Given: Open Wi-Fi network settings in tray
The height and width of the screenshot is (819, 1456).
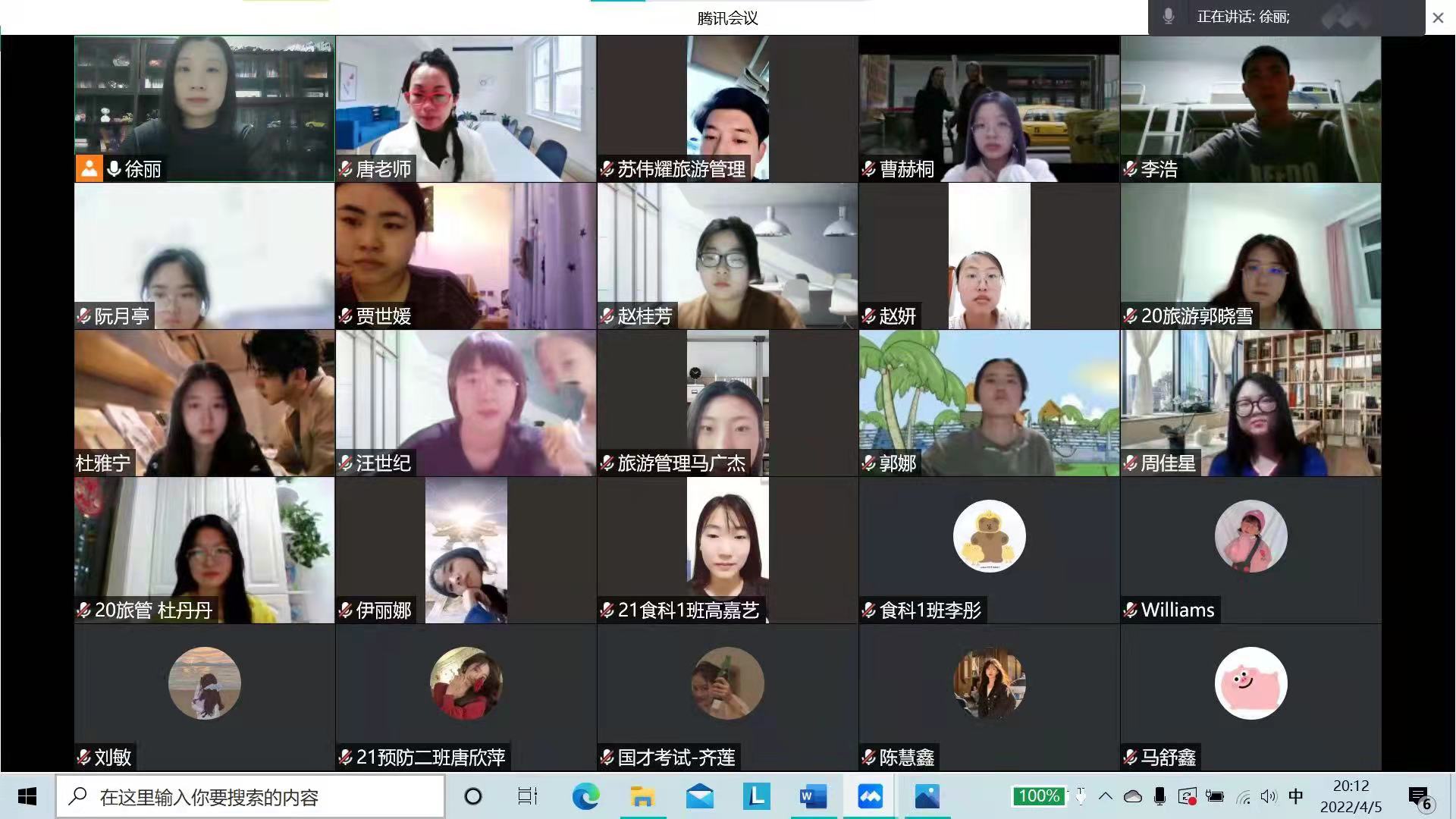Looking at the screenshot, I should tap(1243, 796).
